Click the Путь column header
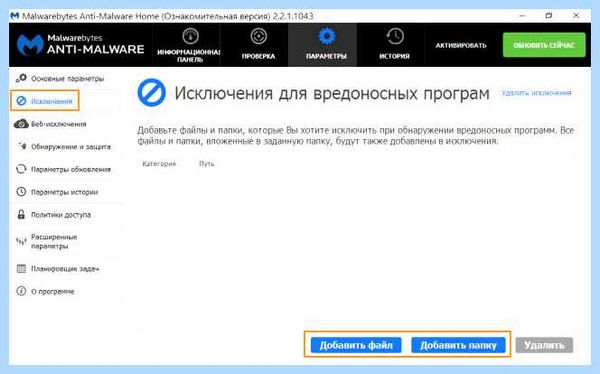This screenshot has width=600, height=374. 207,164
